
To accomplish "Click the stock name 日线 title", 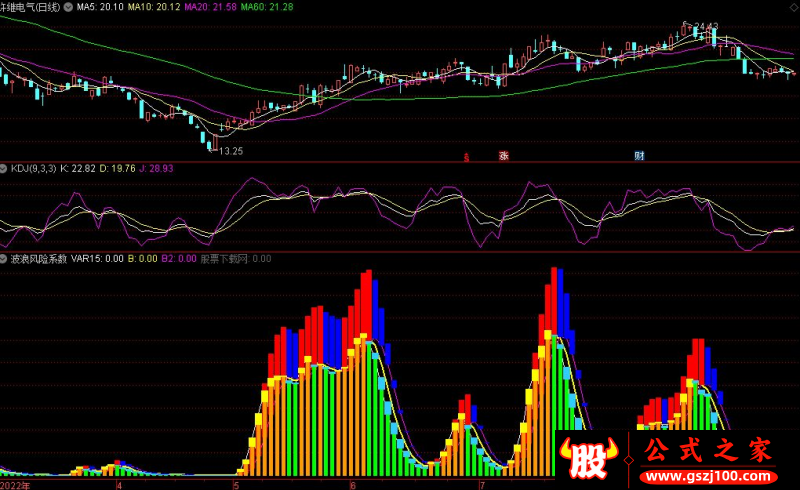I will coord(30,7).
